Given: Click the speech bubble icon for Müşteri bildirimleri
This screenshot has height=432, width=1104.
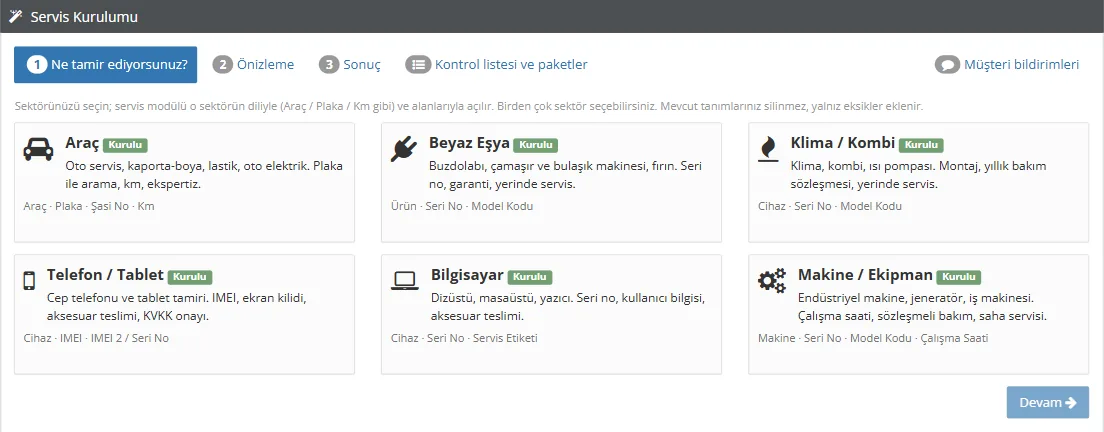Looking at the screenshot, I should point(948,65).
